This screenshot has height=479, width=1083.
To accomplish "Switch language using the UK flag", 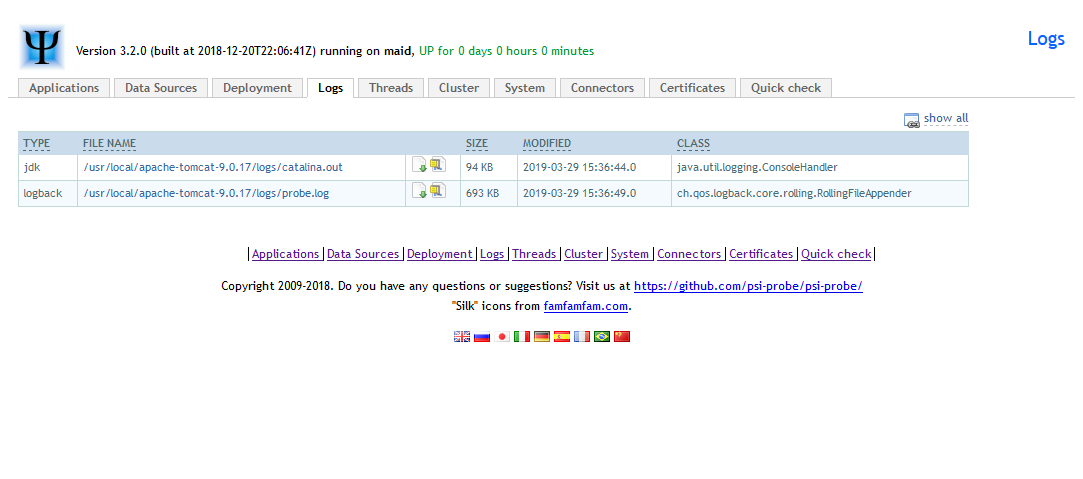I will click(x=462, y=337).
